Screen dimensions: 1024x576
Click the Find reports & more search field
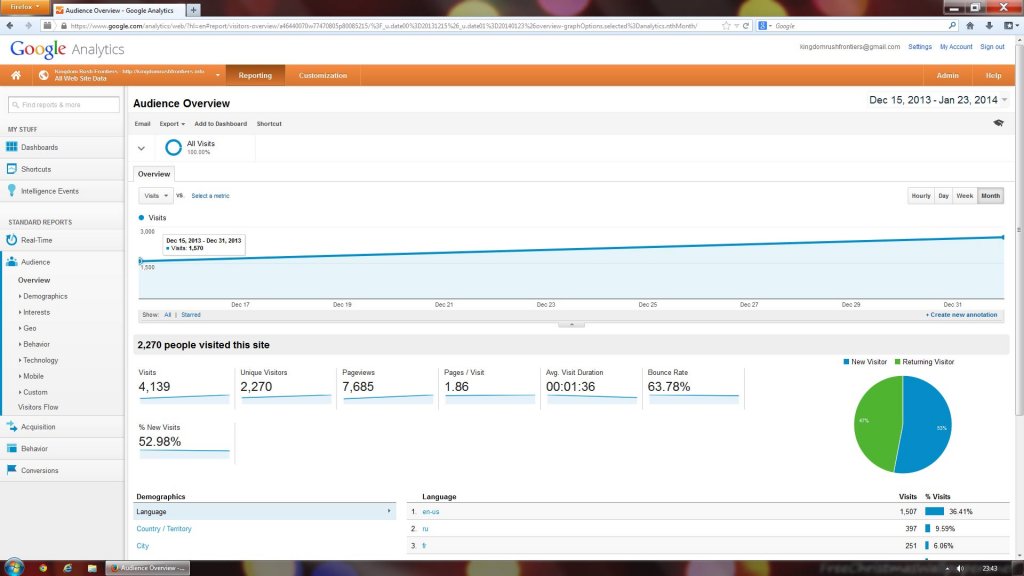64,104
